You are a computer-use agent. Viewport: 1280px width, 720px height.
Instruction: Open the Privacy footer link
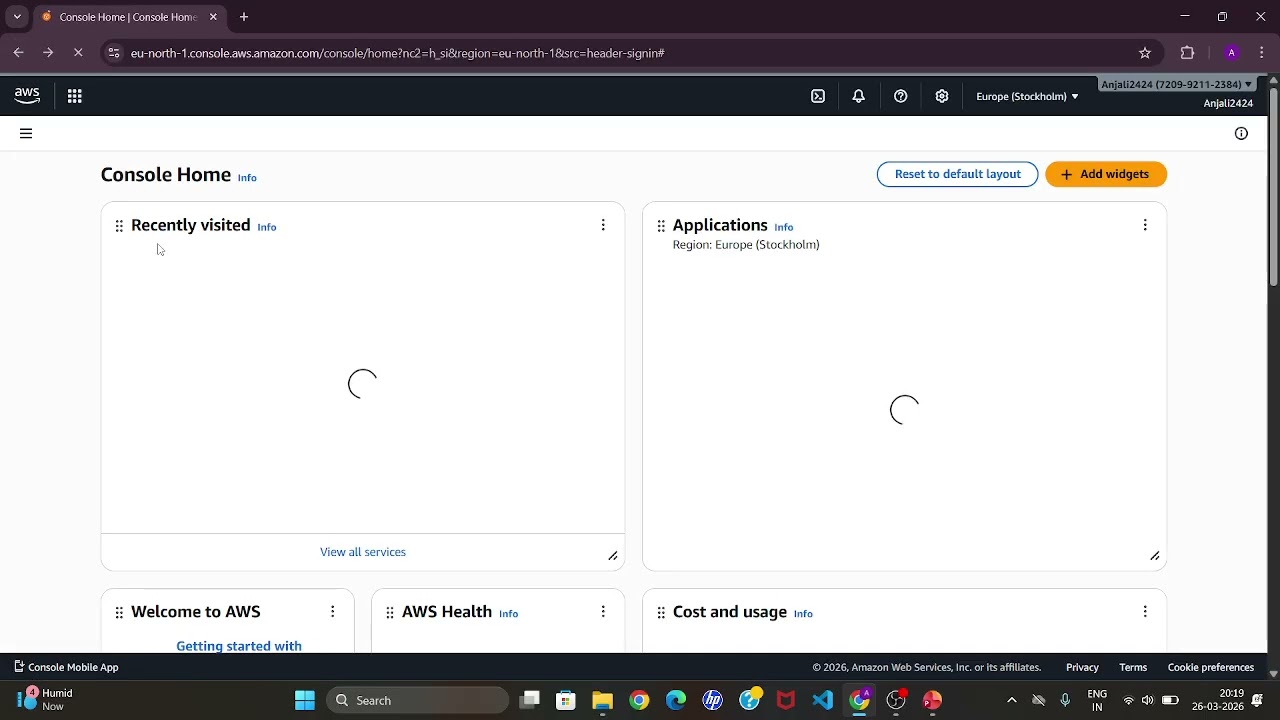1082,667
